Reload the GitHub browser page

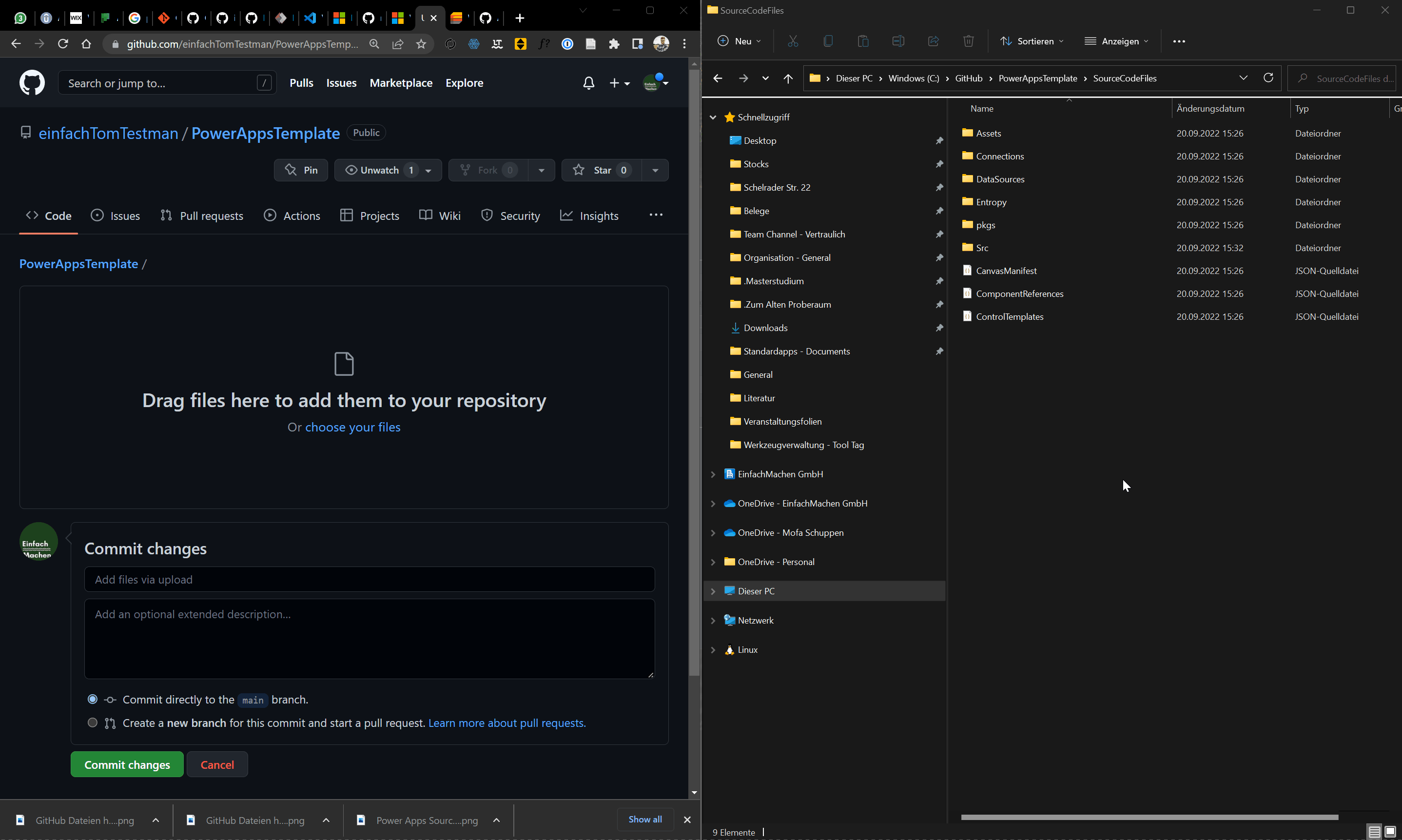coord(63,44)
